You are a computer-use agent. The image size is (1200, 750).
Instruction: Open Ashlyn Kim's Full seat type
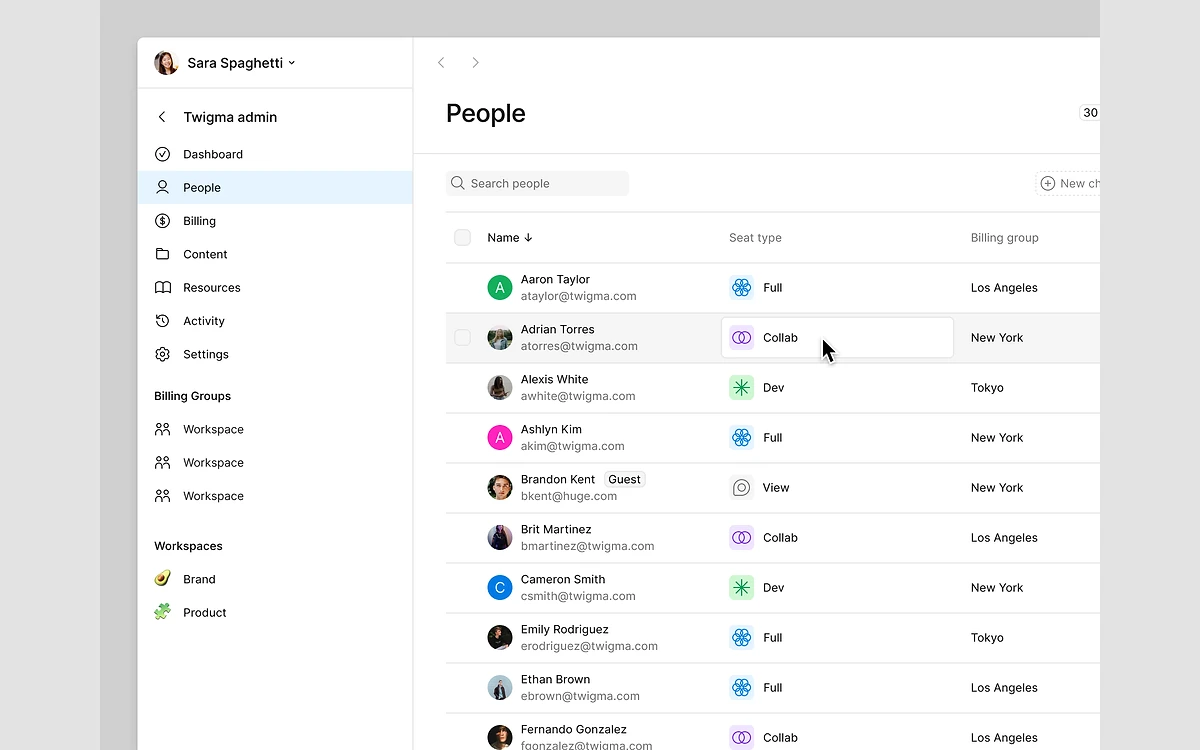[756, 438]
